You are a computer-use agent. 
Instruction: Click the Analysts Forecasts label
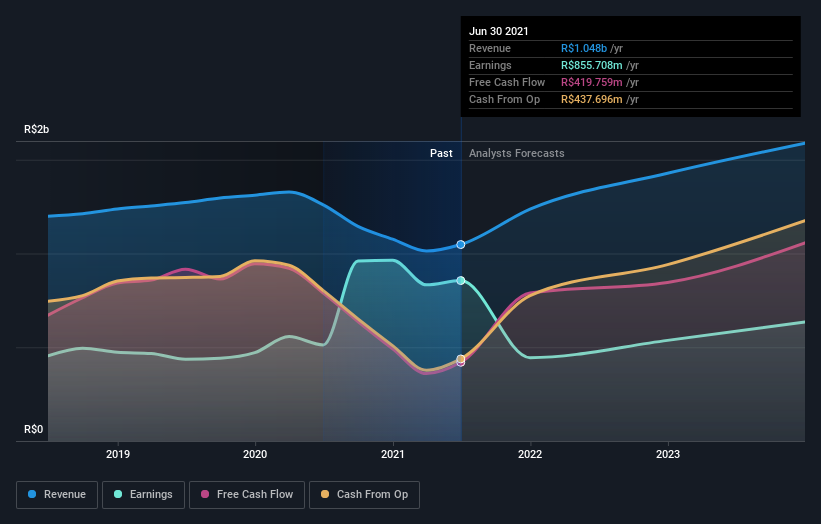point(517,153)
